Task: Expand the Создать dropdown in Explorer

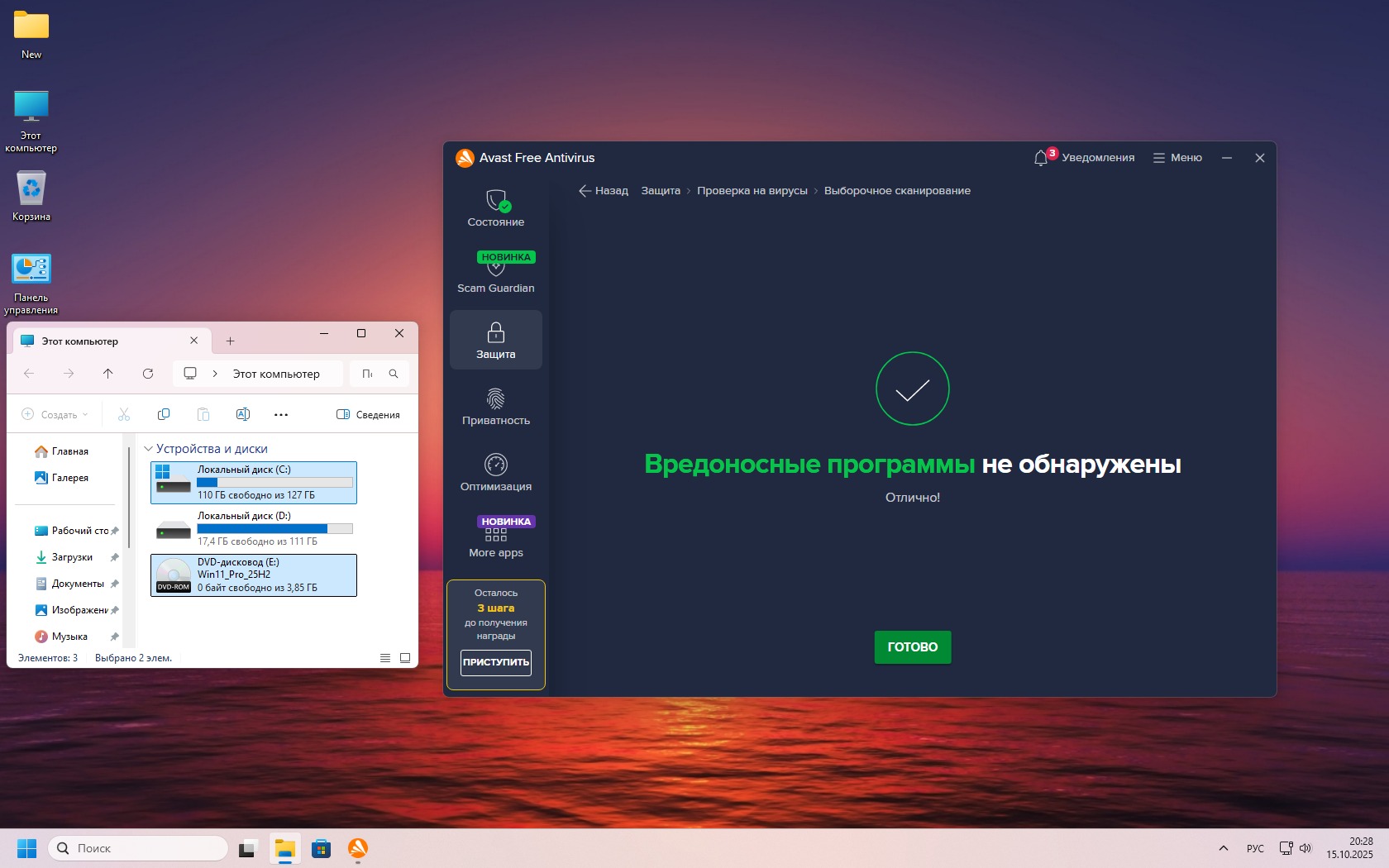Action: pos(55,414)
